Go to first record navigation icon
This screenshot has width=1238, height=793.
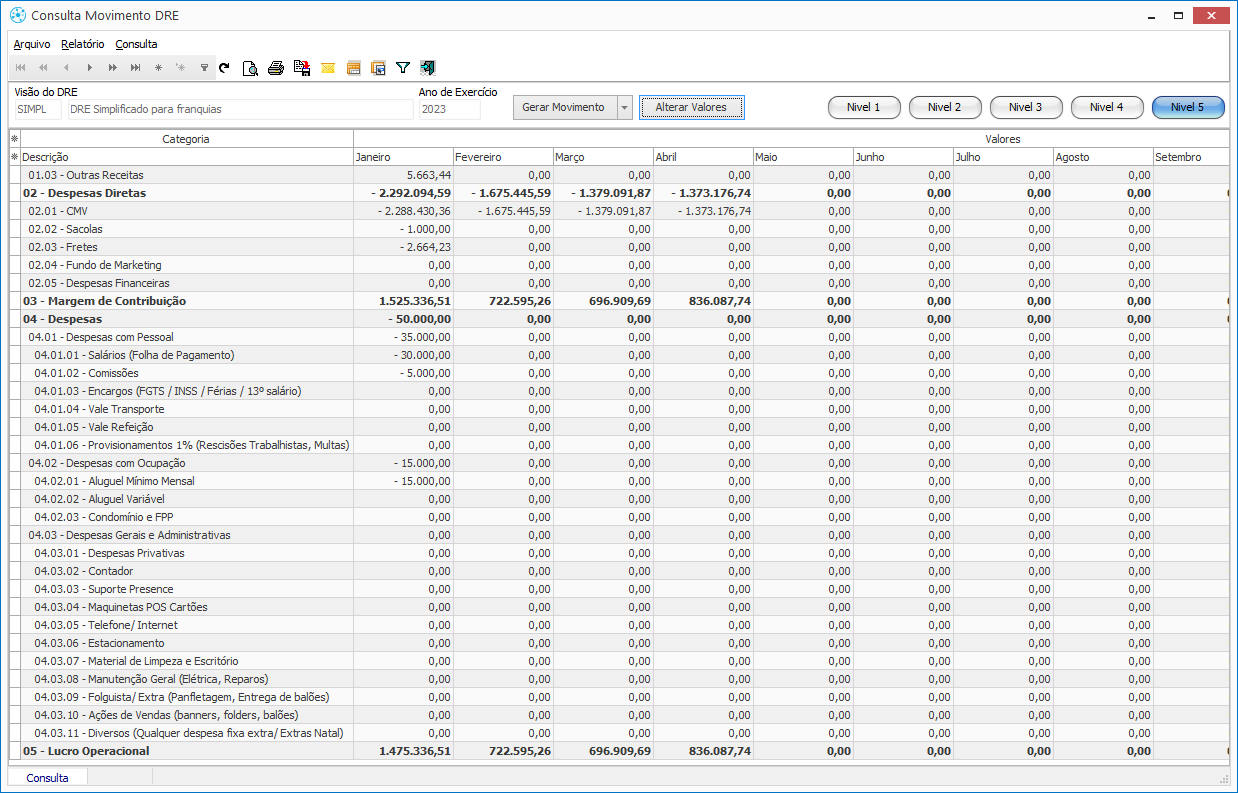(x=21, y=68)
